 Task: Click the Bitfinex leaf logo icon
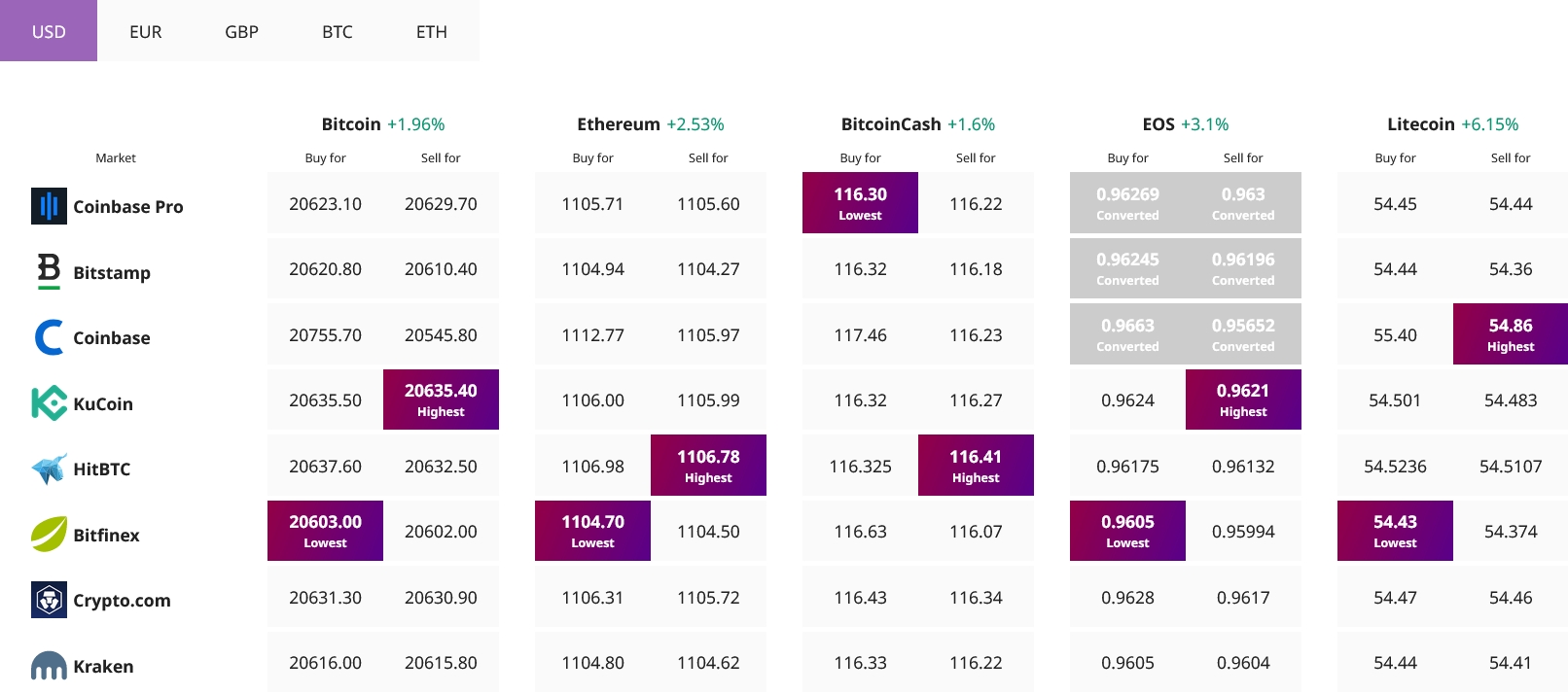[49, 535]
